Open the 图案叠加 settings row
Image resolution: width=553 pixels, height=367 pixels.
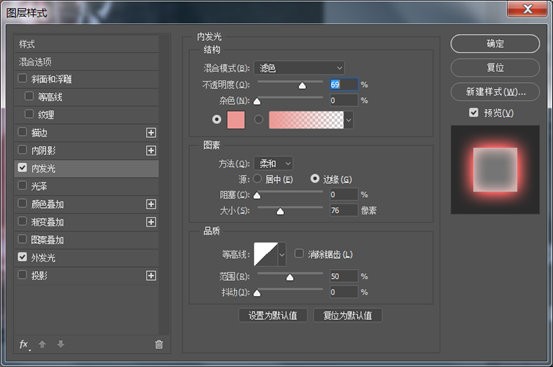[x=86, y=240]
